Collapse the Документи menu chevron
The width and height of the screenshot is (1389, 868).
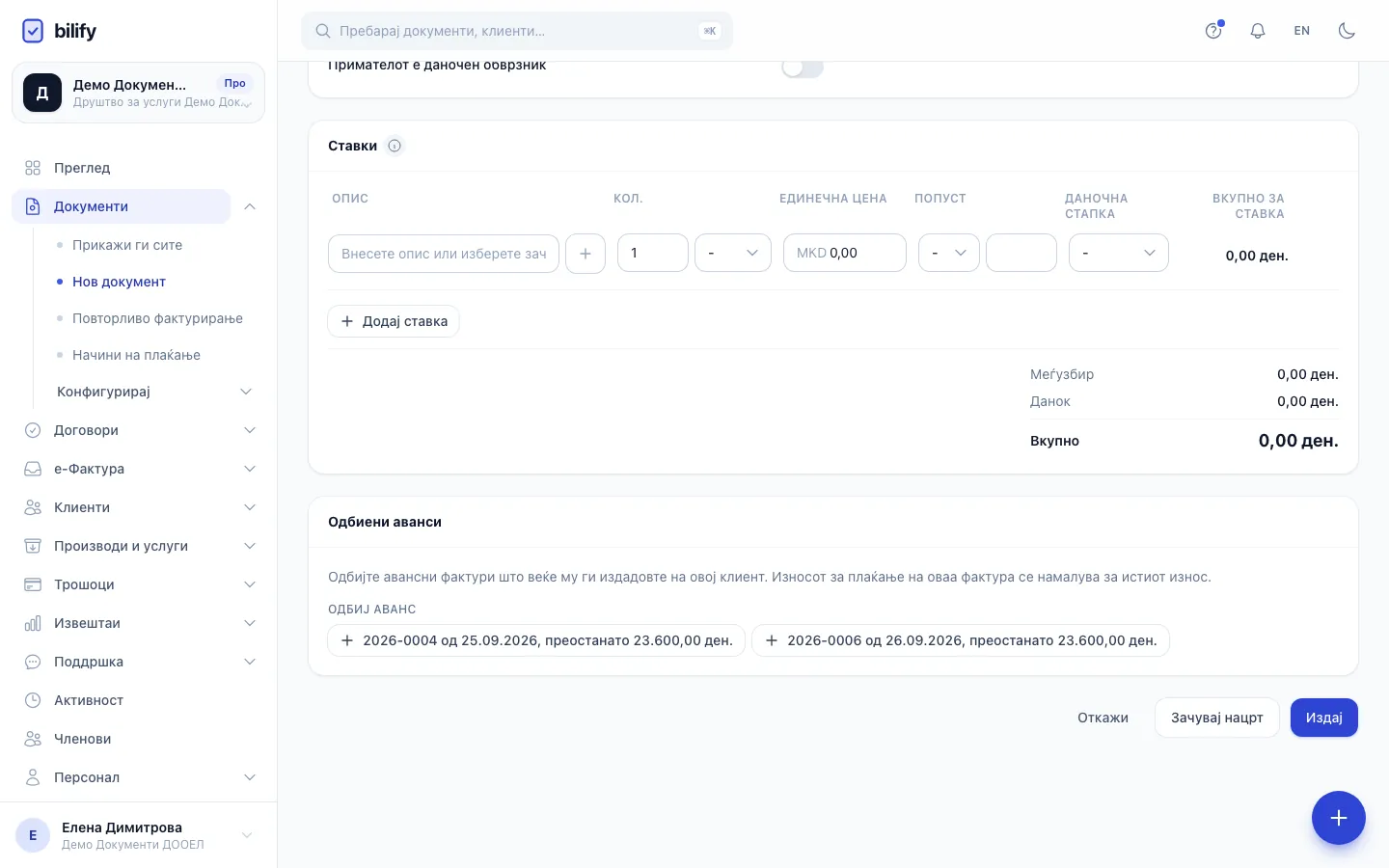point(250,206)
